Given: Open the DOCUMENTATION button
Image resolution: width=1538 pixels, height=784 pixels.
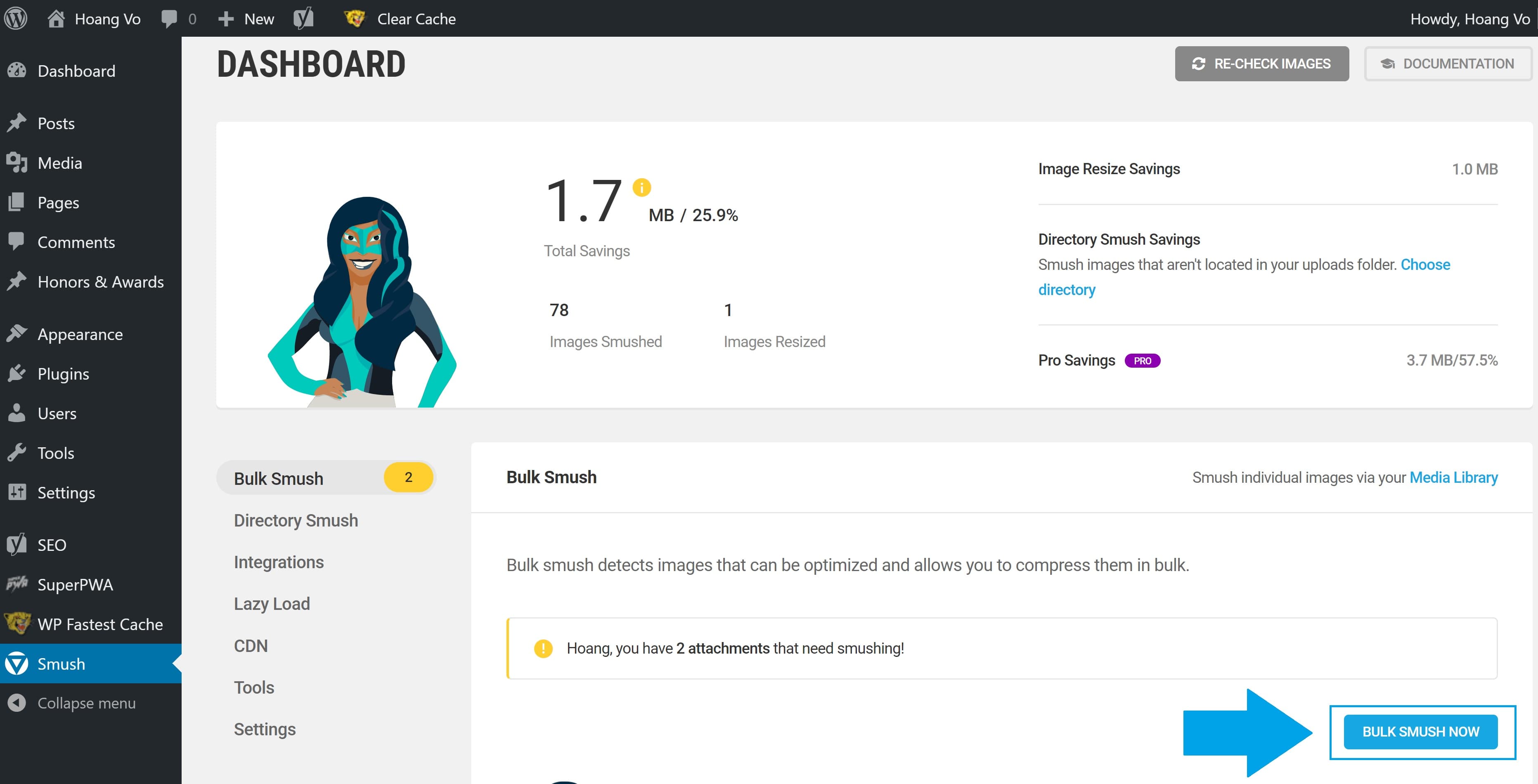Looking at the screenshot, I should (x=1448, y=64).
